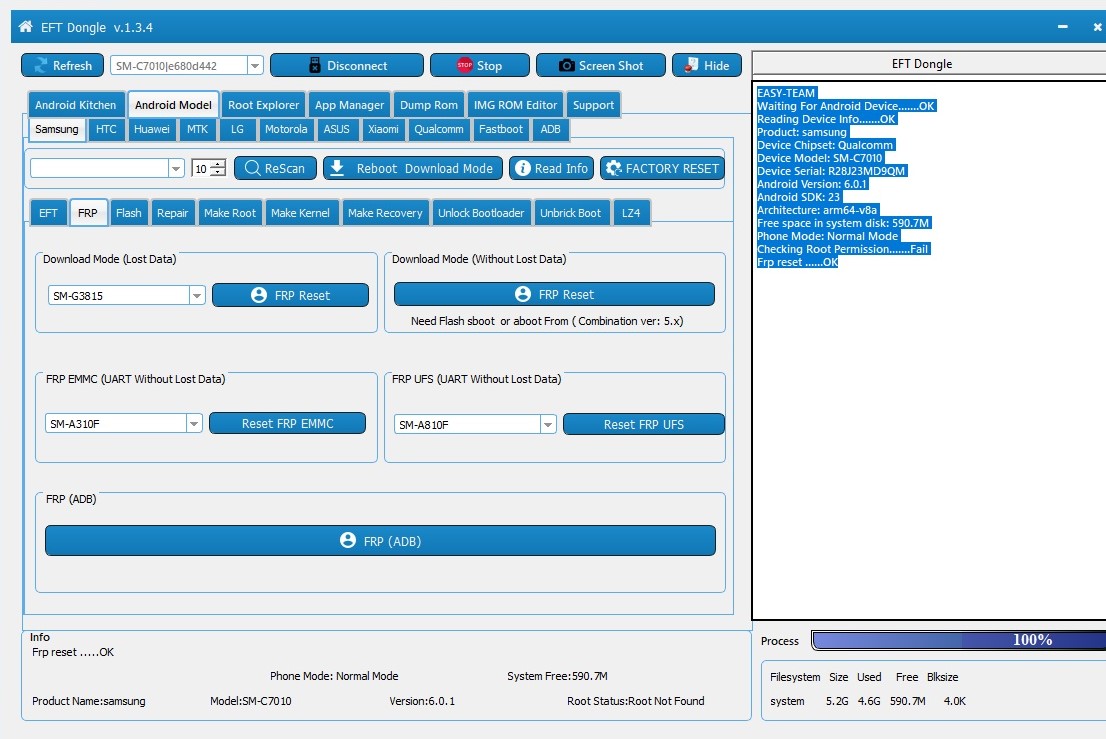
Task: Select the FRP sub-tab
Action: 88,213
